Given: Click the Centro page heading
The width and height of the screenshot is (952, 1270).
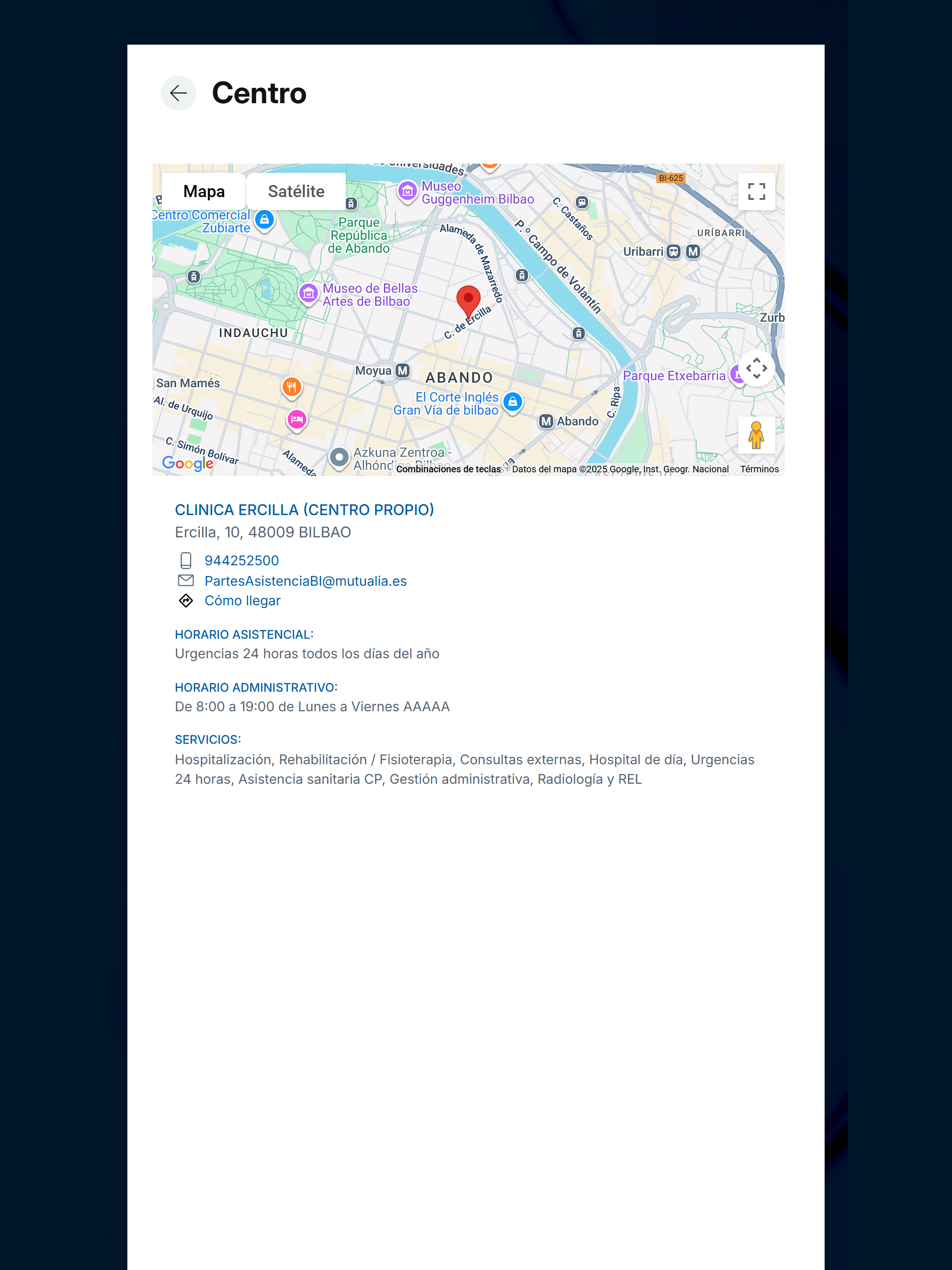Looking at the screenshot, I should coord(259,93).
